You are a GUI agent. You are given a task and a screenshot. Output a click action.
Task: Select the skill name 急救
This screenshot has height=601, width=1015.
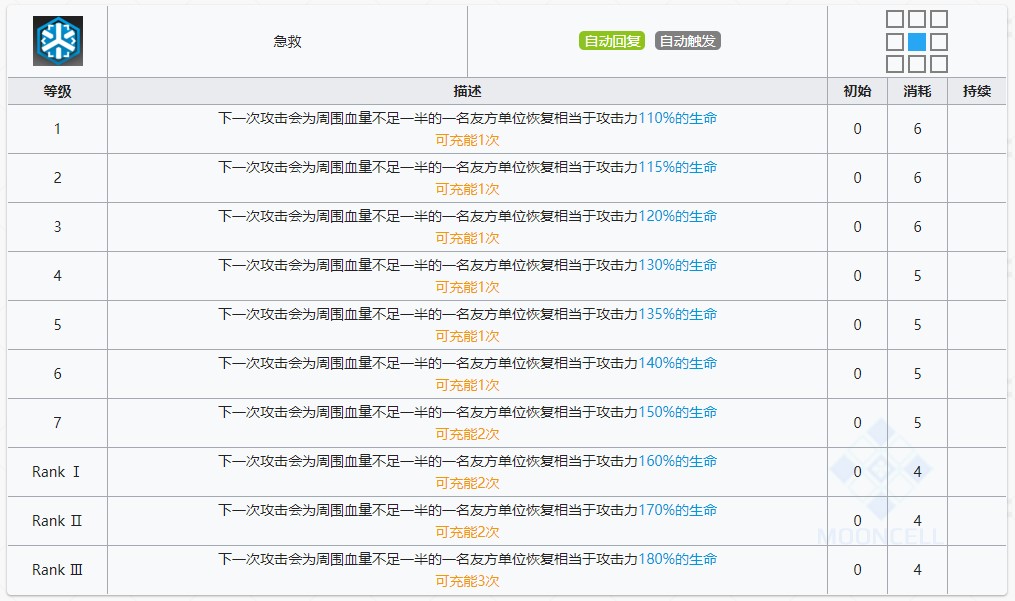(x=287, y=41)
